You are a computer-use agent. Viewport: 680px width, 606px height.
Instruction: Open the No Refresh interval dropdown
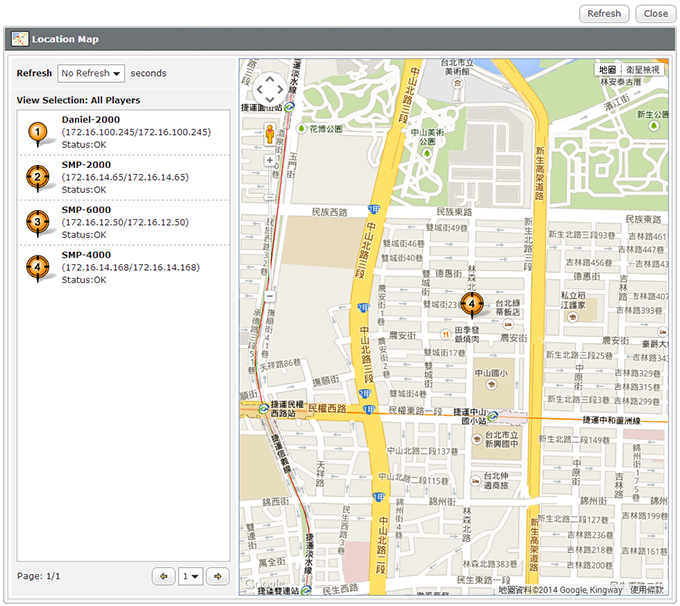[91, 73]
